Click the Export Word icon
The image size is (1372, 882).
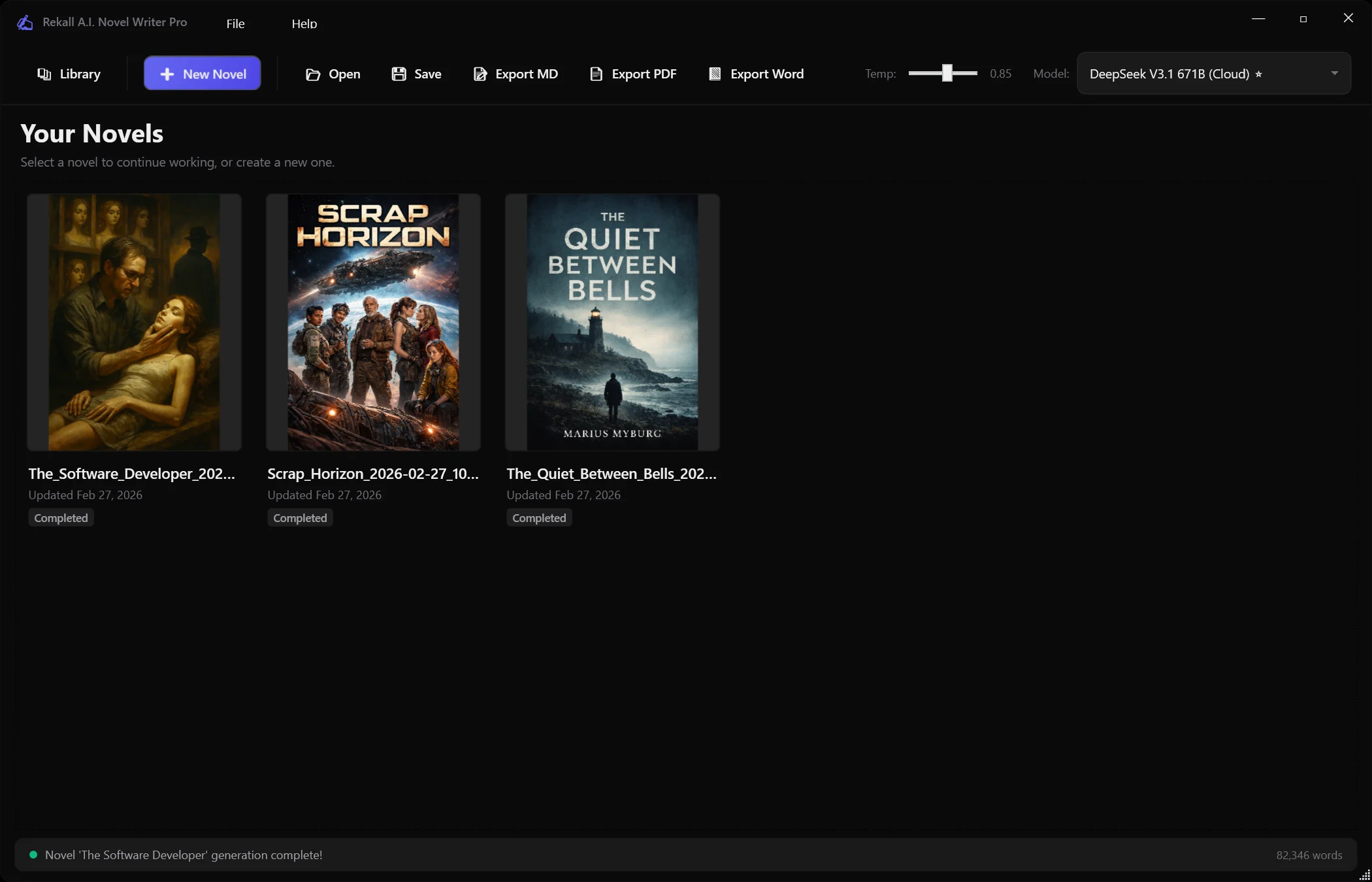click(715, 74)
